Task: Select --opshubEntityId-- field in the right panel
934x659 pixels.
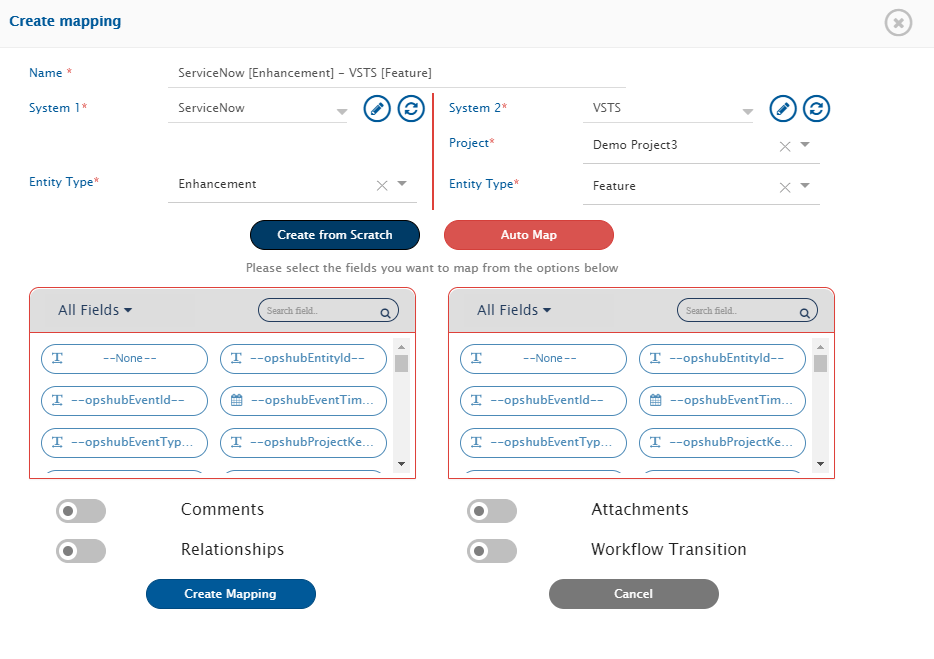Action: click(722, 359)
